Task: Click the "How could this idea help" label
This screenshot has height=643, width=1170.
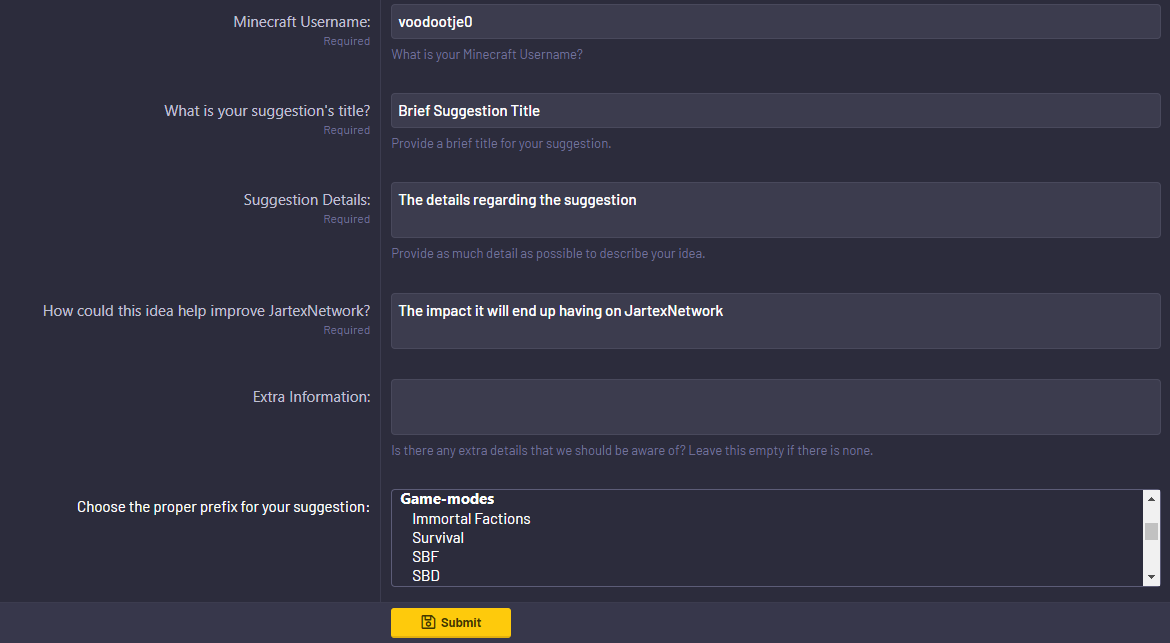Action: [x=206, y=310]
